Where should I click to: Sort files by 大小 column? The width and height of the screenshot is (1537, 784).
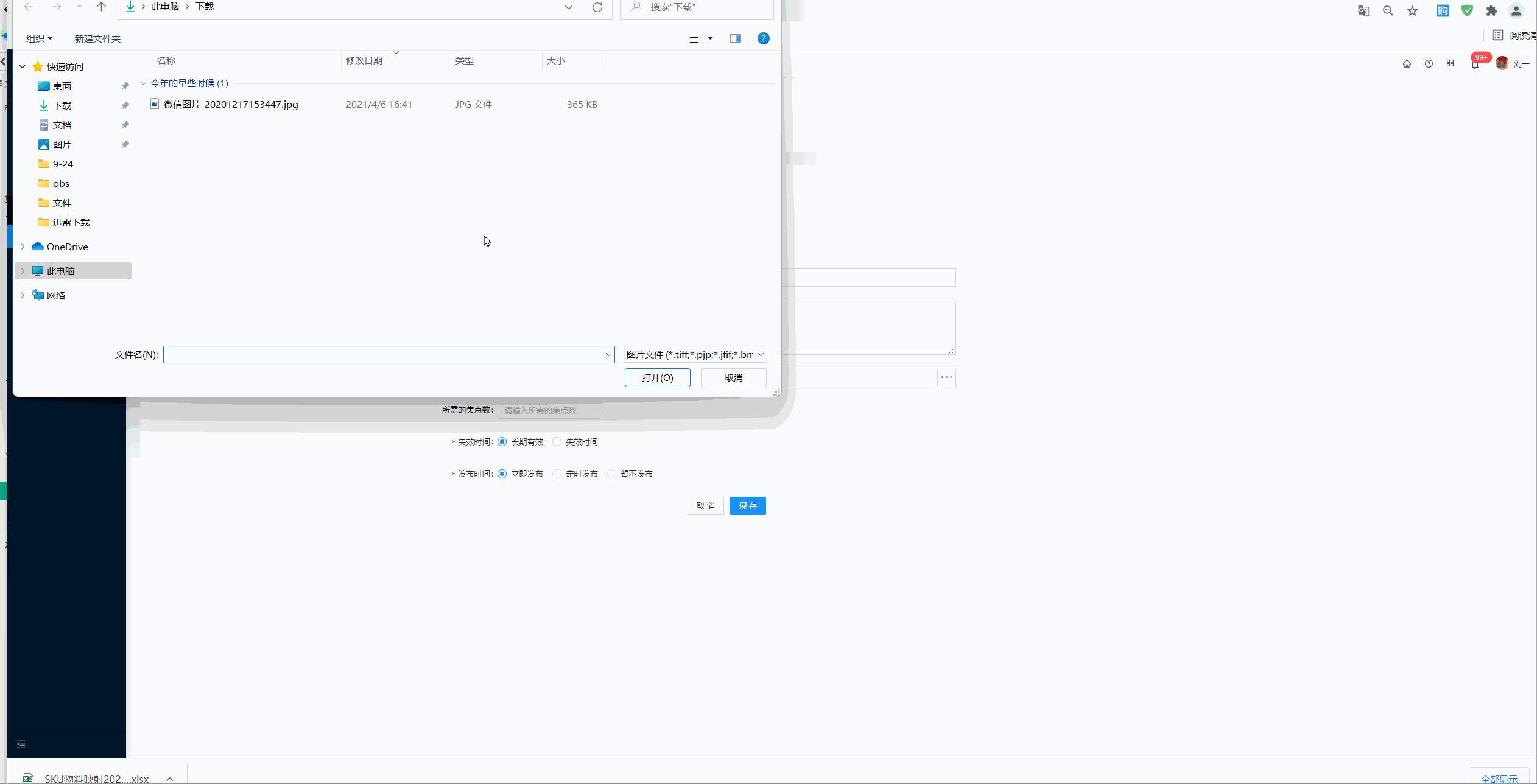coord(556,60)
